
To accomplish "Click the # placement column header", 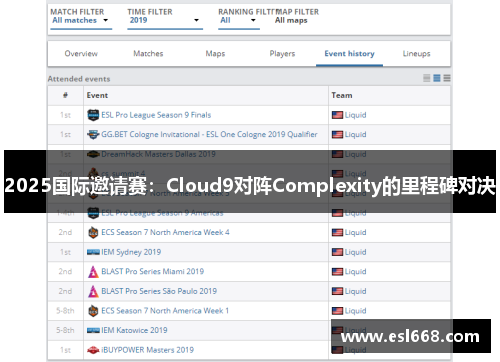I will [65, 95].
